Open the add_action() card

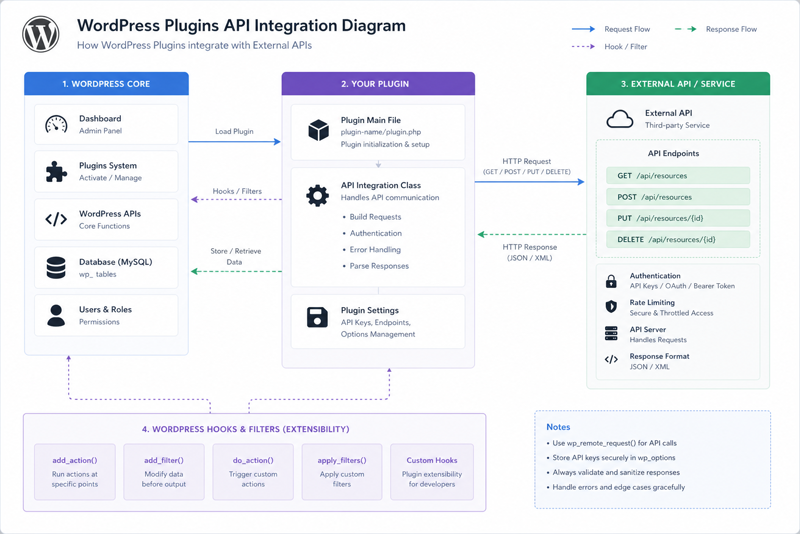coord(74,472)
